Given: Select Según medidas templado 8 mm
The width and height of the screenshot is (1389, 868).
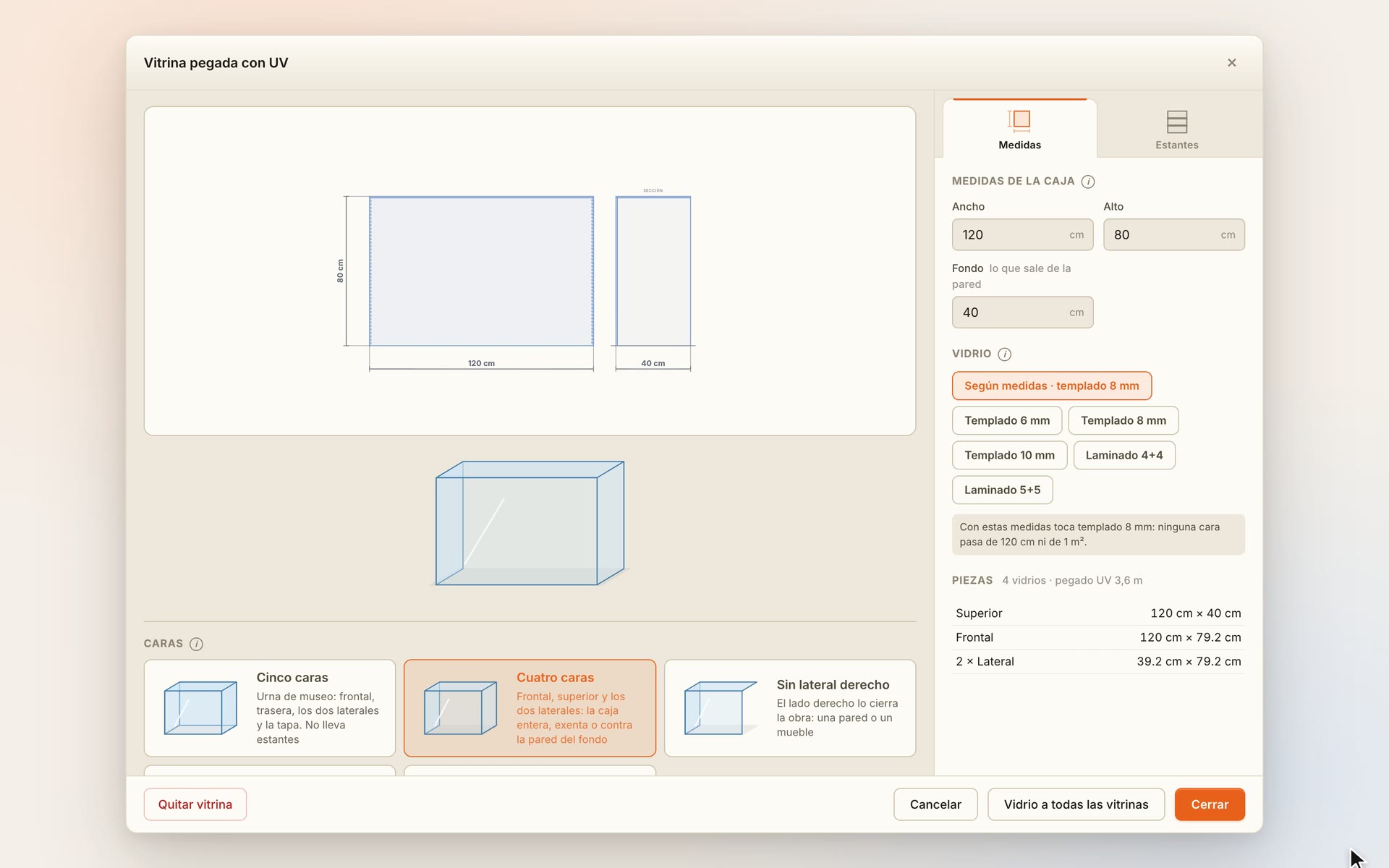Looking at the screenshot, I should click(1051, 386).
